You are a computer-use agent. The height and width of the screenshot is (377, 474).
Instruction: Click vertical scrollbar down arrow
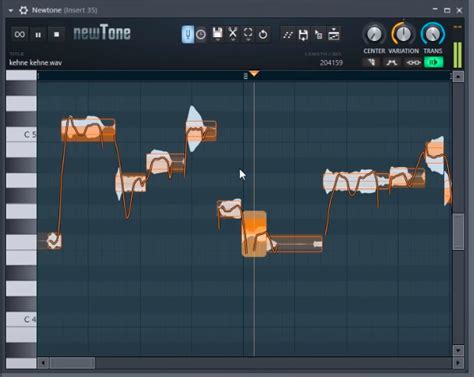[458, 351]
